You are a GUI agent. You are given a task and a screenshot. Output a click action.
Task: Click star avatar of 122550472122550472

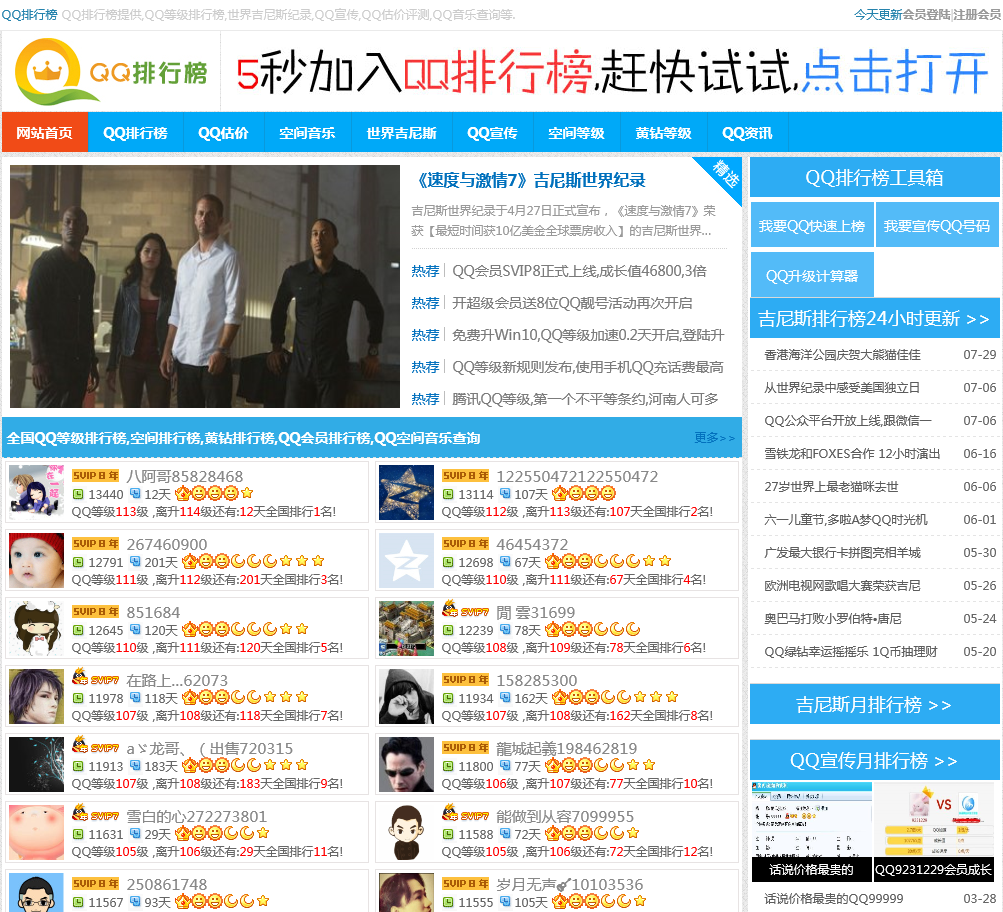tap(406, 492)
